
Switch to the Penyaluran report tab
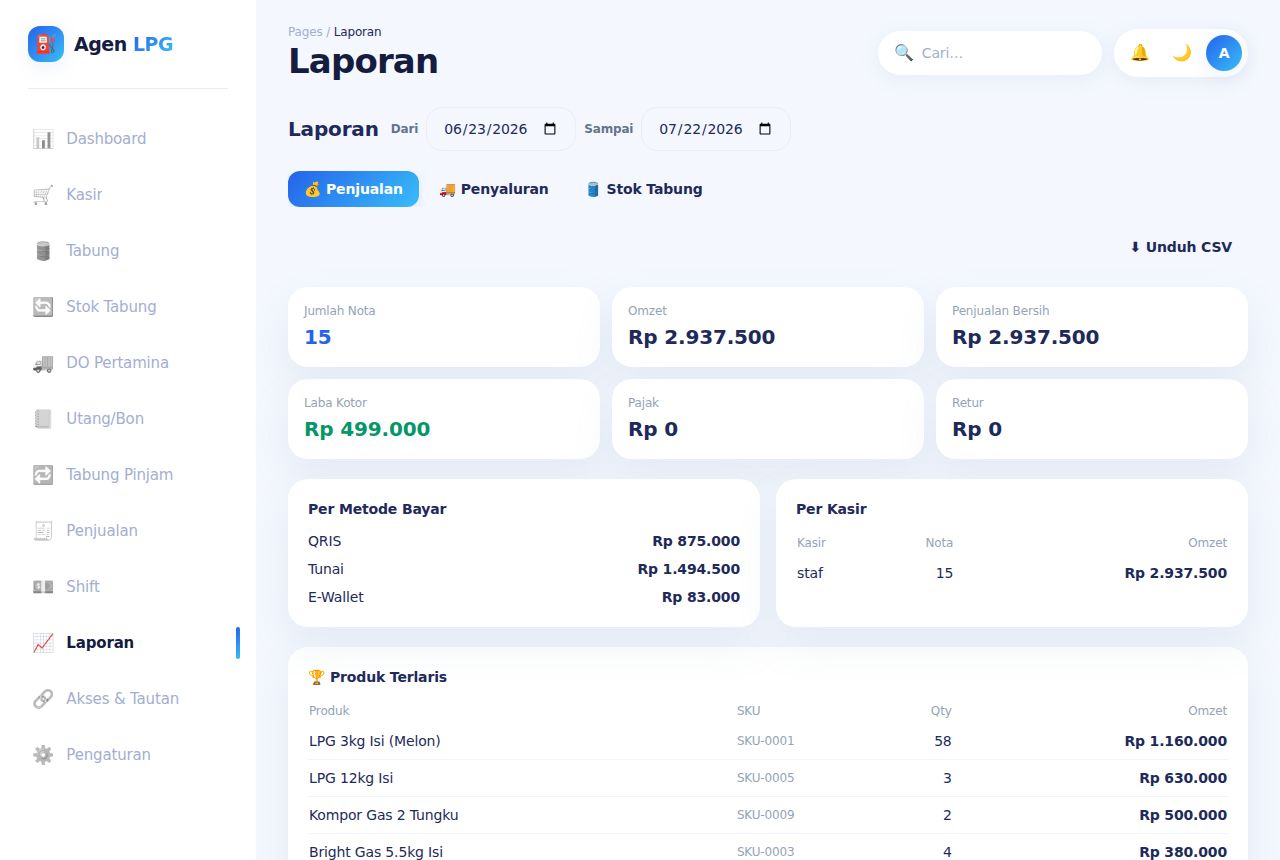pos(494,189)
